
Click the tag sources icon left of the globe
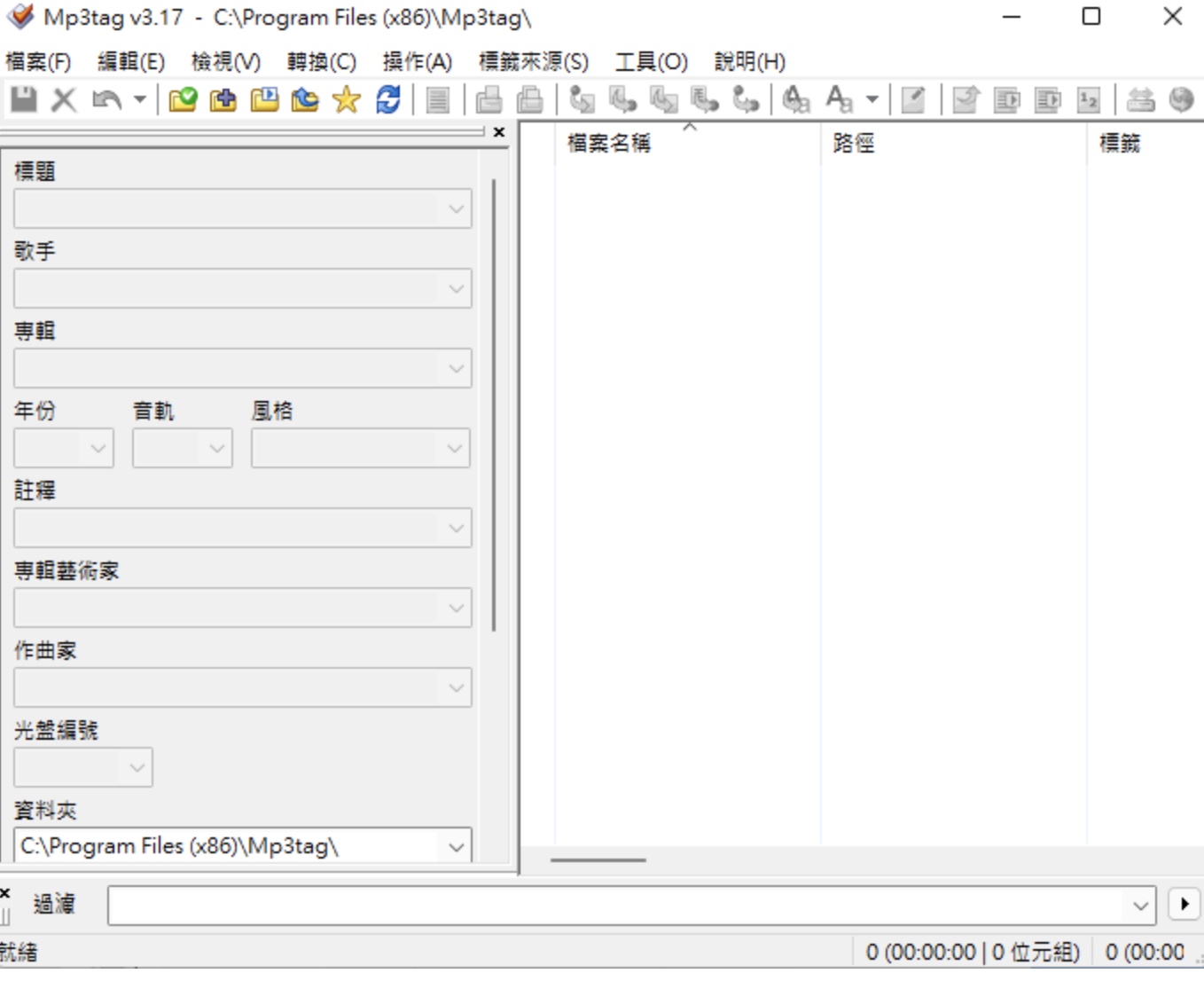[x=1140, y=99]
